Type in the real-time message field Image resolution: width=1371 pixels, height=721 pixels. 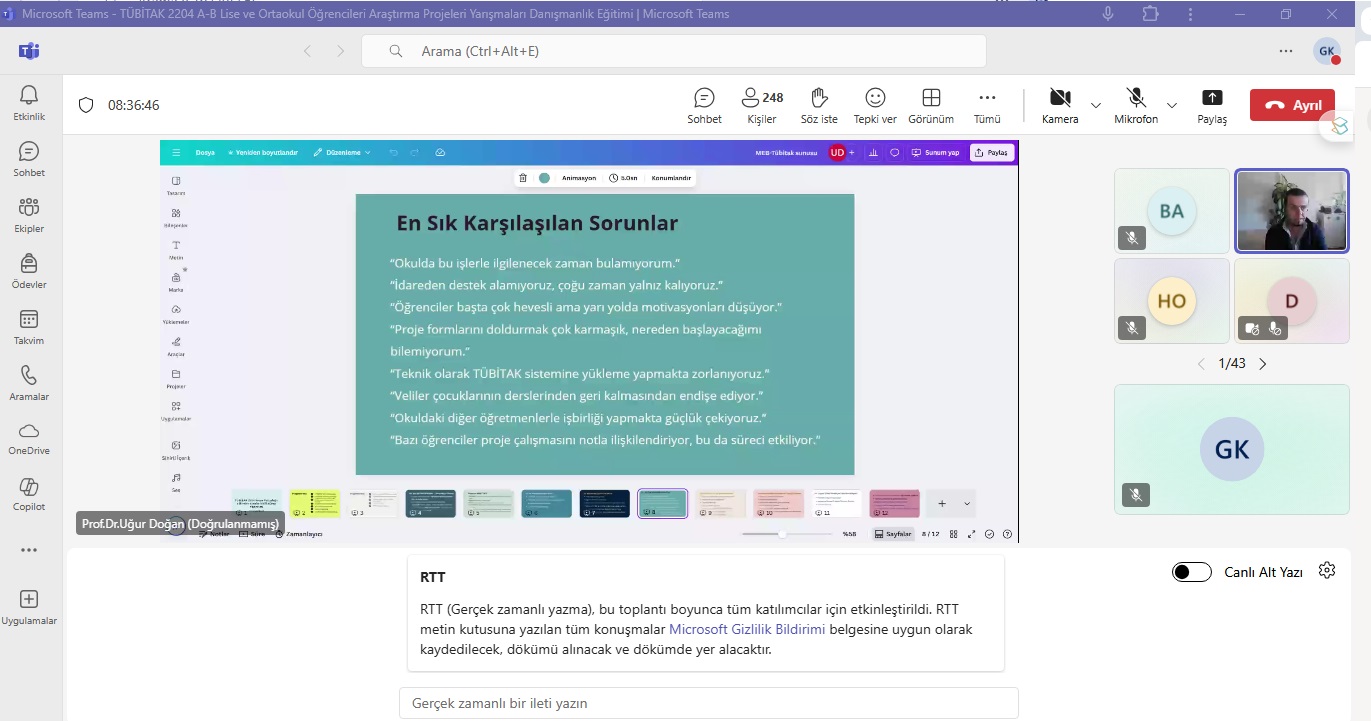click(708, 703)
